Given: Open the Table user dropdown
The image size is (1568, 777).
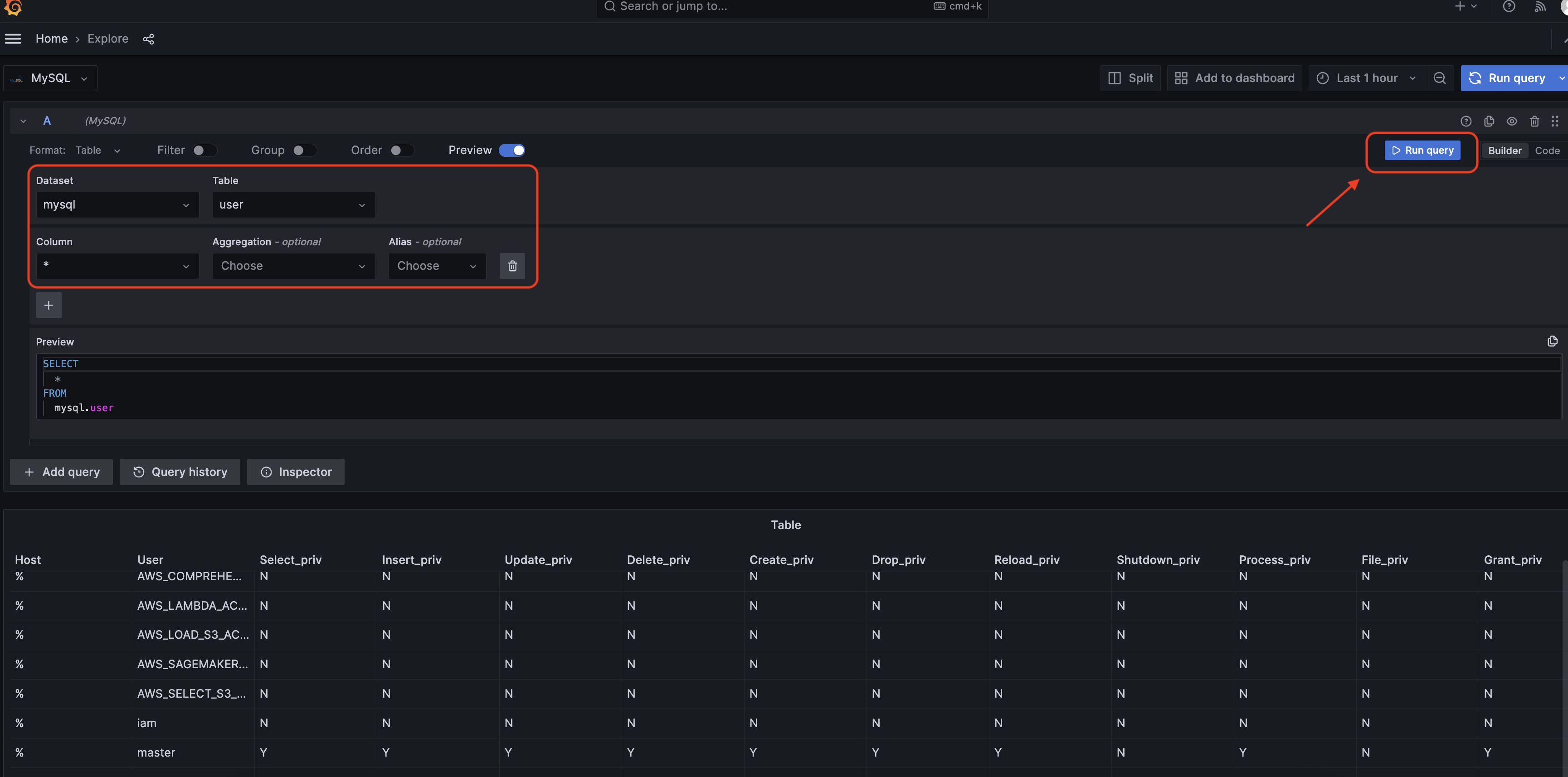Looking at the screenshot, I should click(x=294, y=205).
